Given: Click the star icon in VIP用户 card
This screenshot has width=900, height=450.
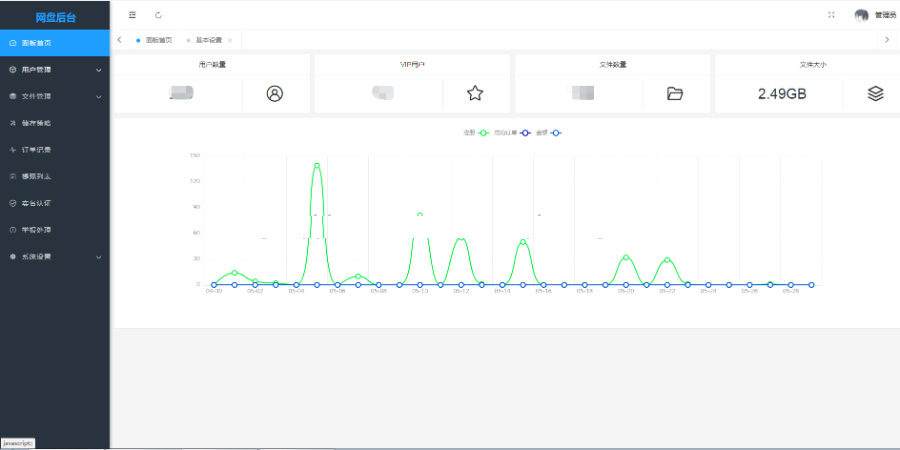Looking at the screenshot, I should click(x=475, y=93).
